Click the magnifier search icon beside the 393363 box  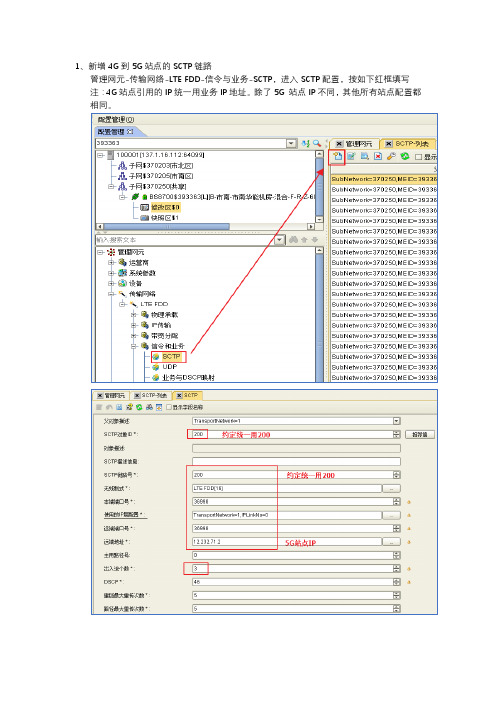point(317,143)
